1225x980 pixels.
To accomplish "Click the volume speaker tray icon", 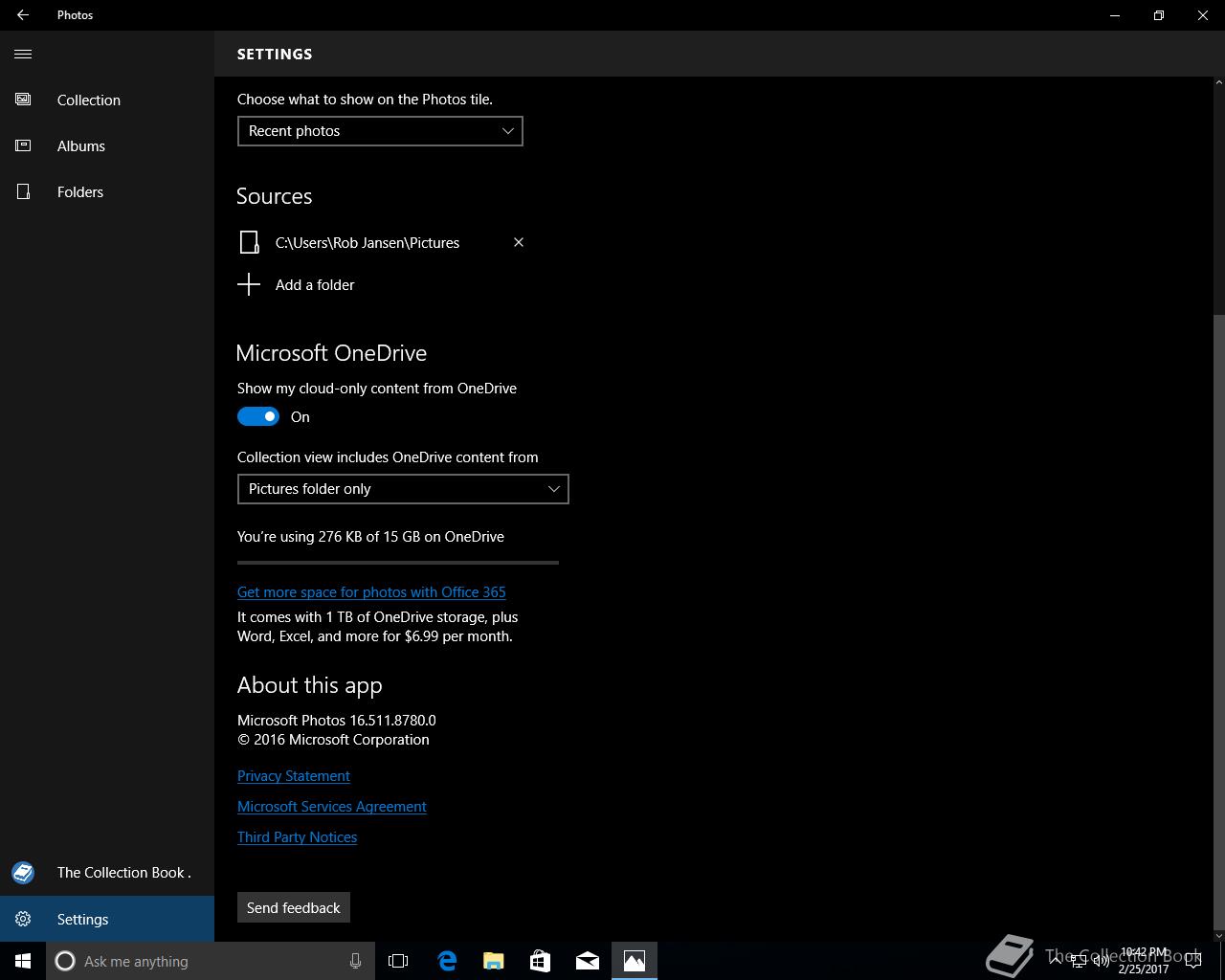I will 1102,961.
